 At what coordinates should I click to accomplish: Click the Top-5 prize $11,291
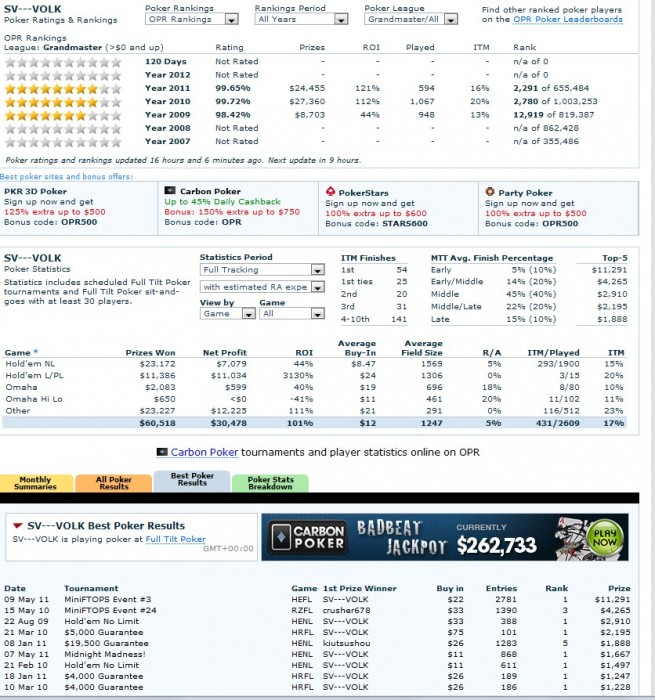click(609, 270)
